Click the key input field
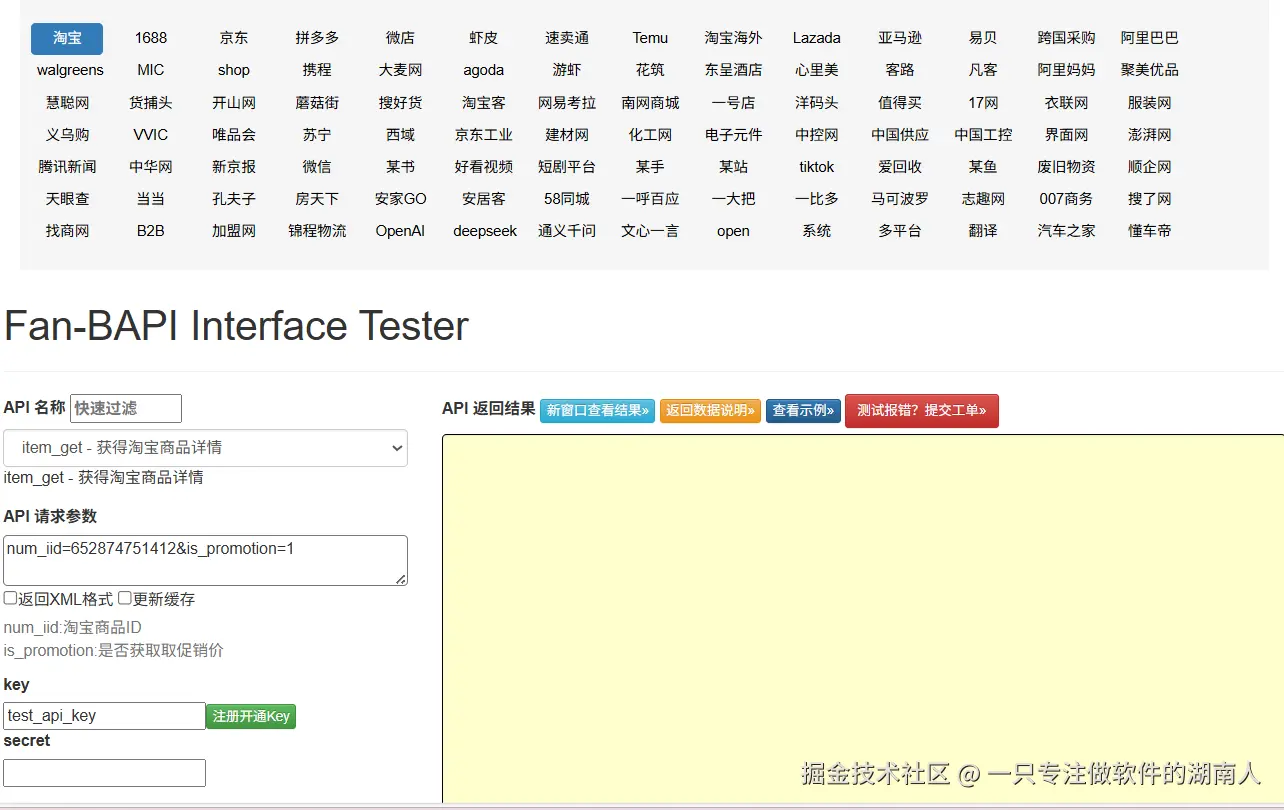 [x=104, y=716]
